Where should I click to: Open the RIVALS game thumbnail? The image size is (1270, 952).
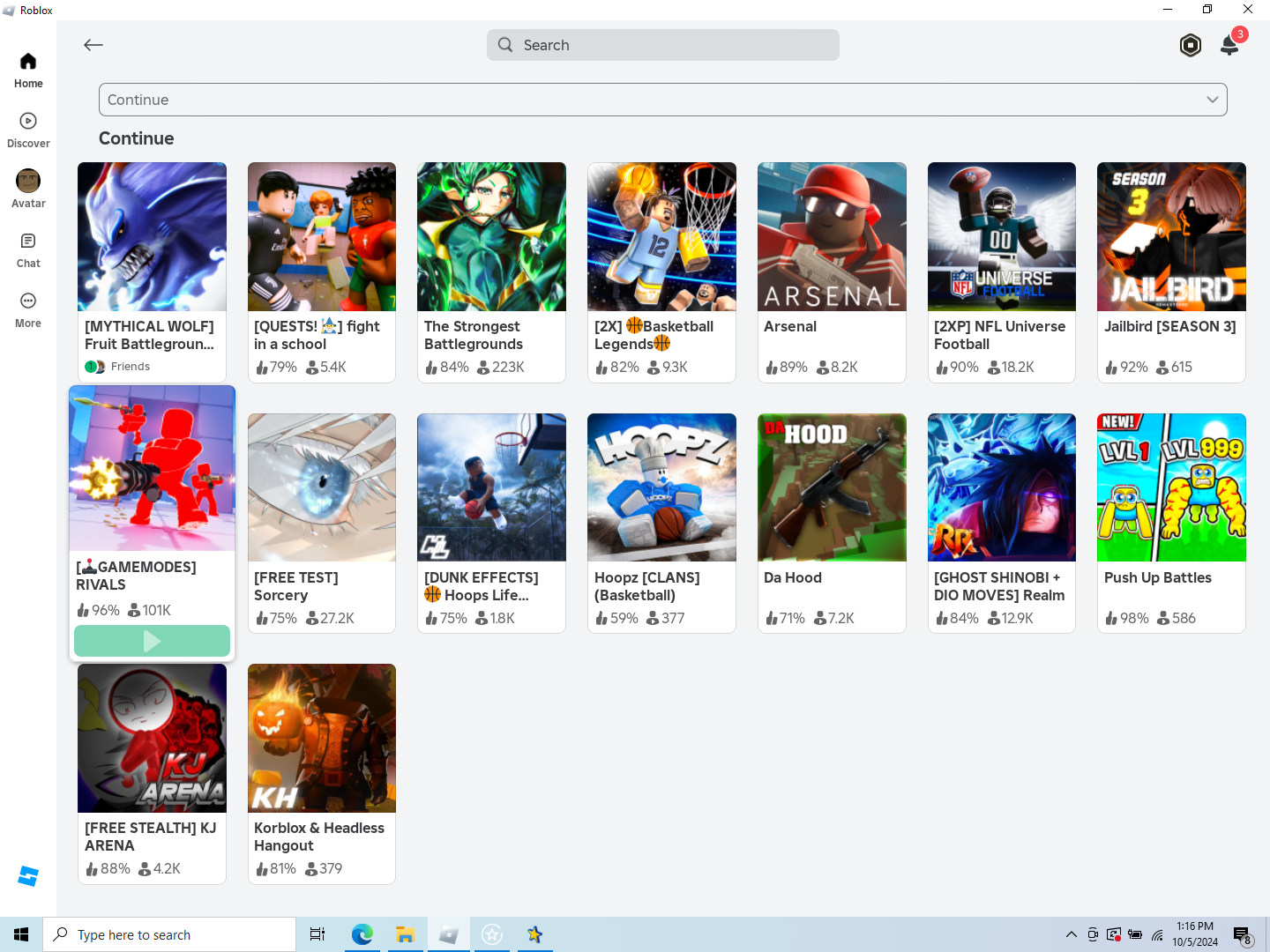coord(152,468)
